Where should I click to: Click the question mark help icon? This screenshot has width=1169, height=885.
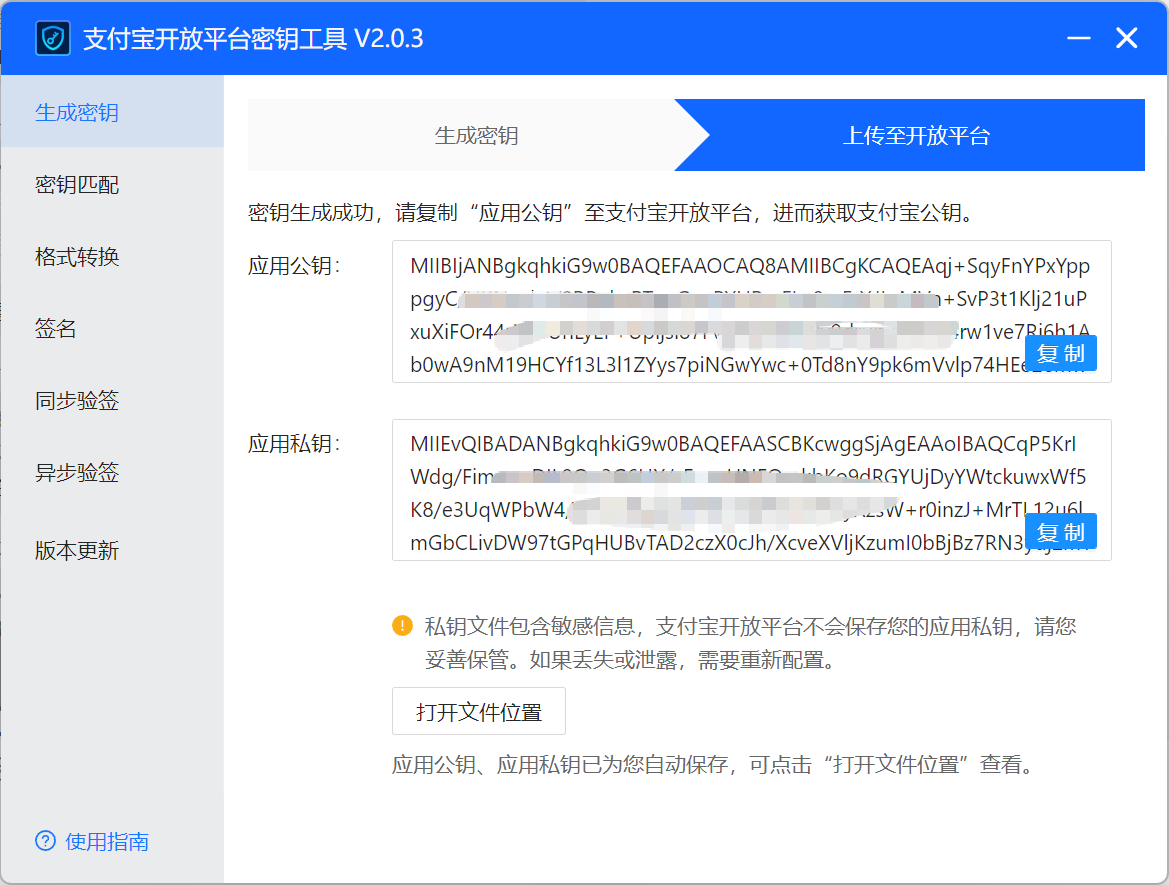[x=45, y=841]
